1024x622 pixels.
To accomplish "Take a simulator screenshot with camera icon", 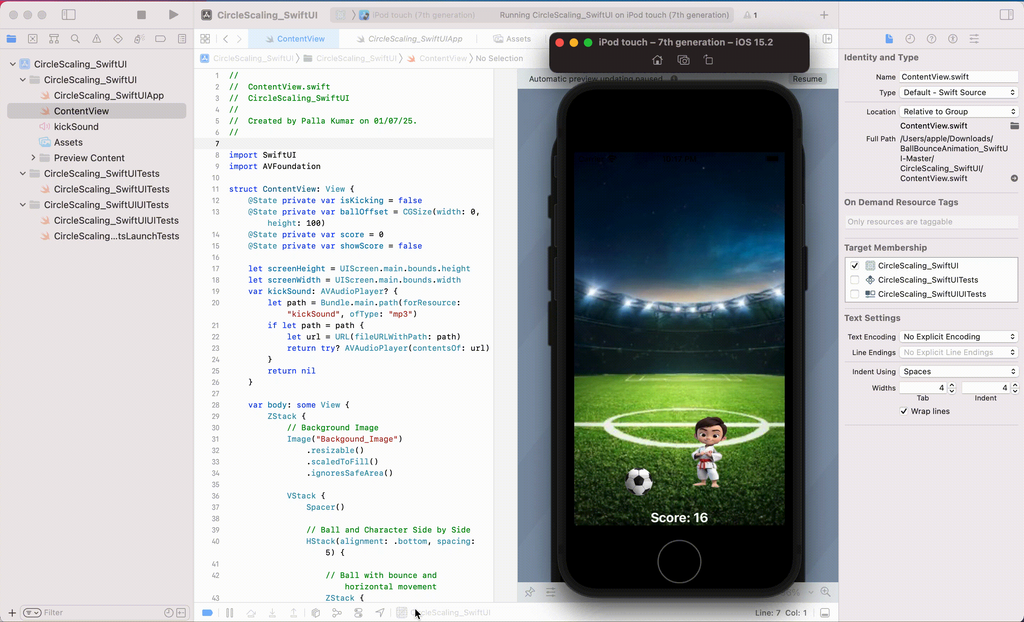I will pyautogui.click(x=683, y=60).
